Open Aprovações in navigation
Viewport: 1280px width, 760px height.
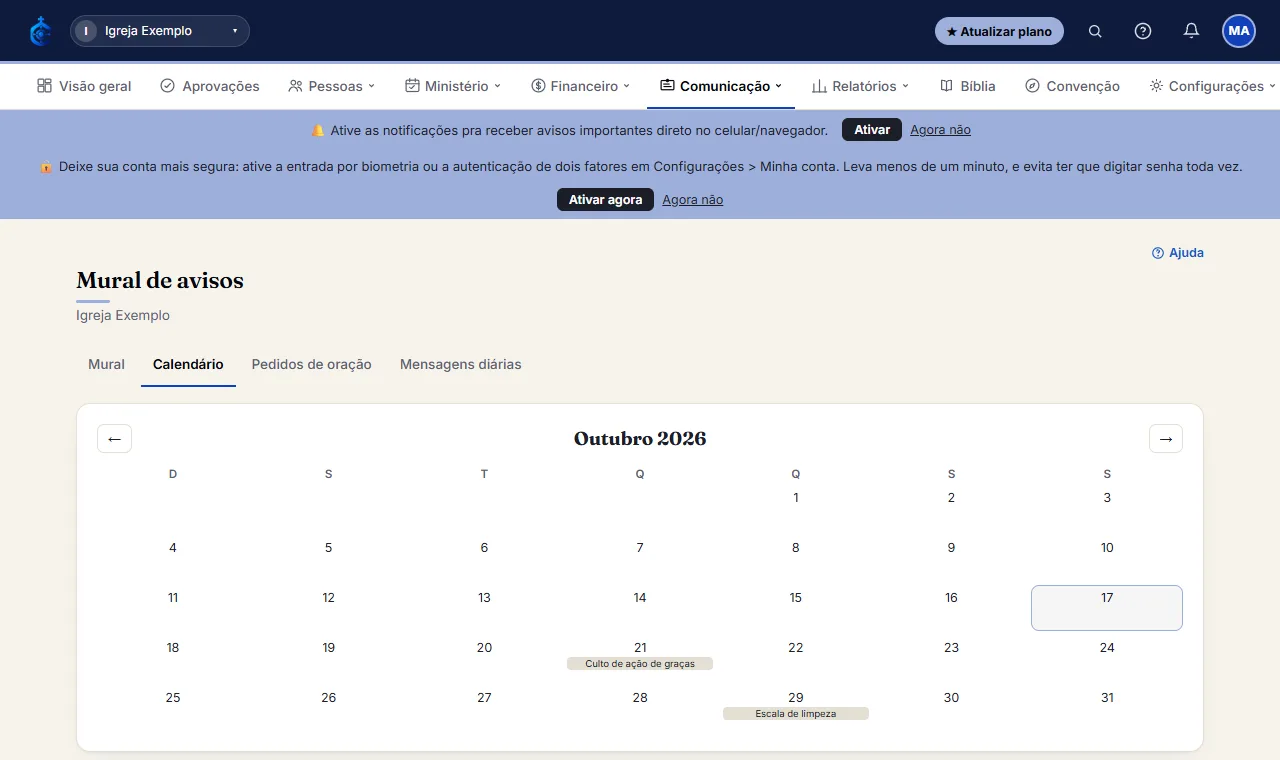coord(210,86)
